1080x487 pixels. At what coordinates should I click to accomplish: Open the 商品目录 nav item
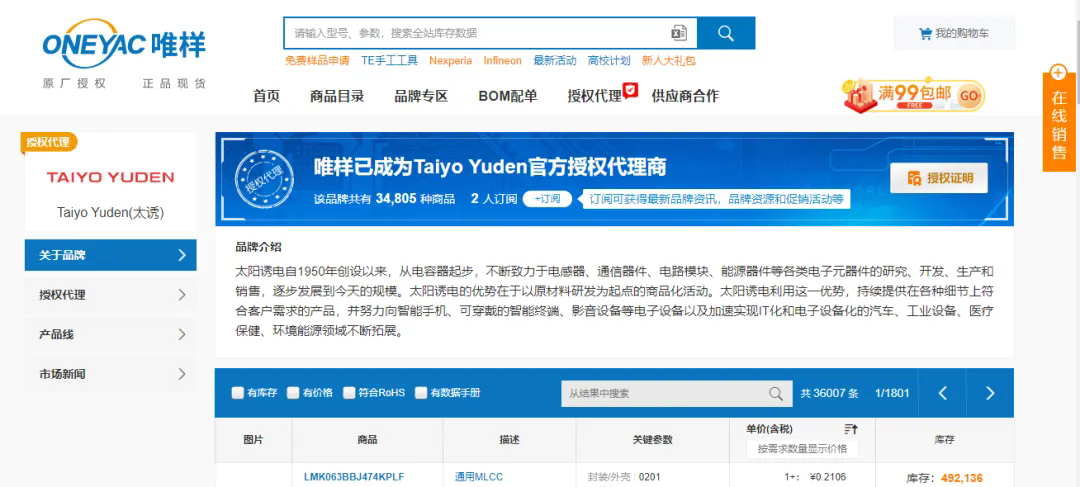point(337,96)
